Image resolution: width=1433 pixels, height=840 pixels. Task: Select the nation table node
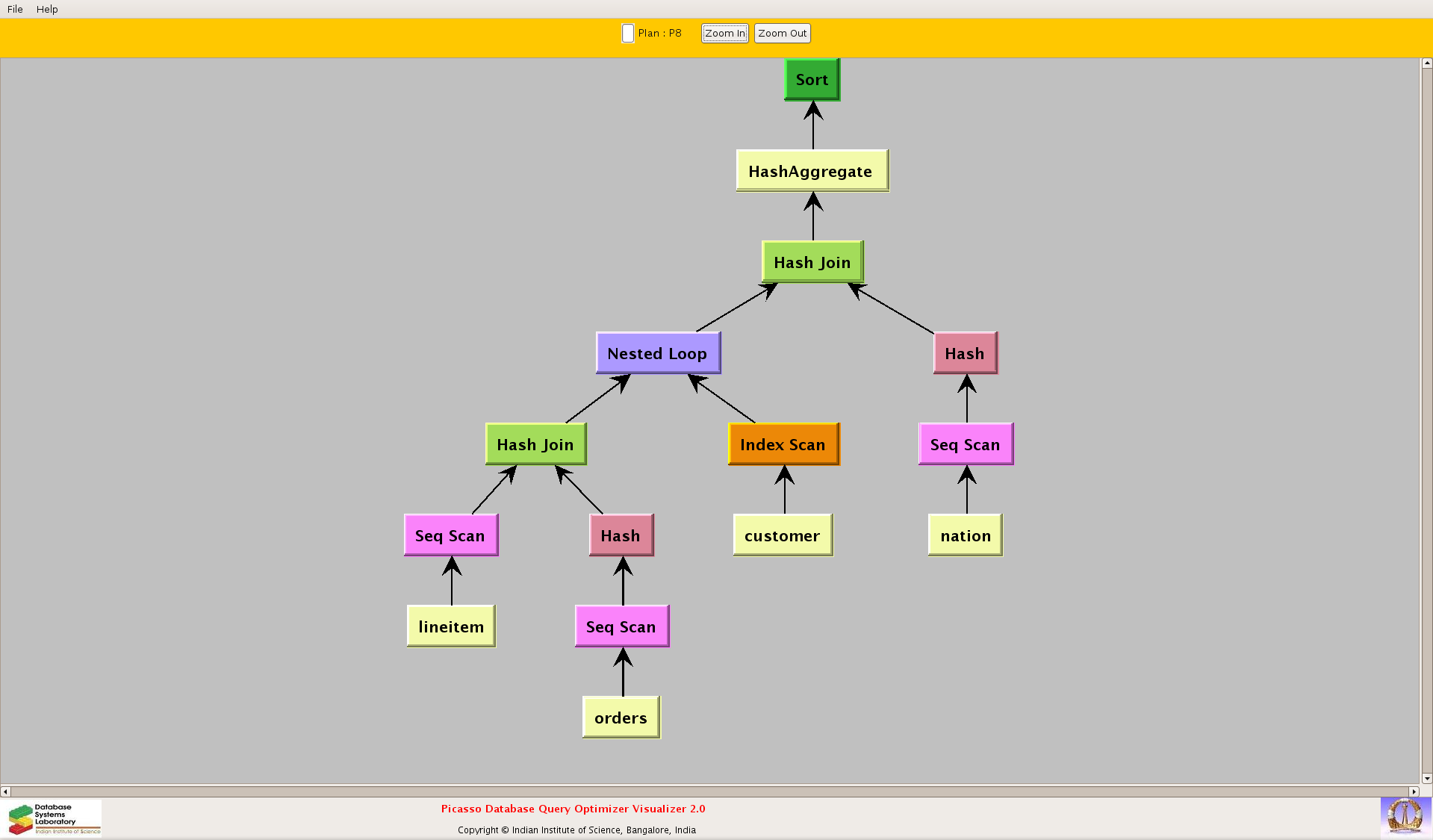pos(965,535)
